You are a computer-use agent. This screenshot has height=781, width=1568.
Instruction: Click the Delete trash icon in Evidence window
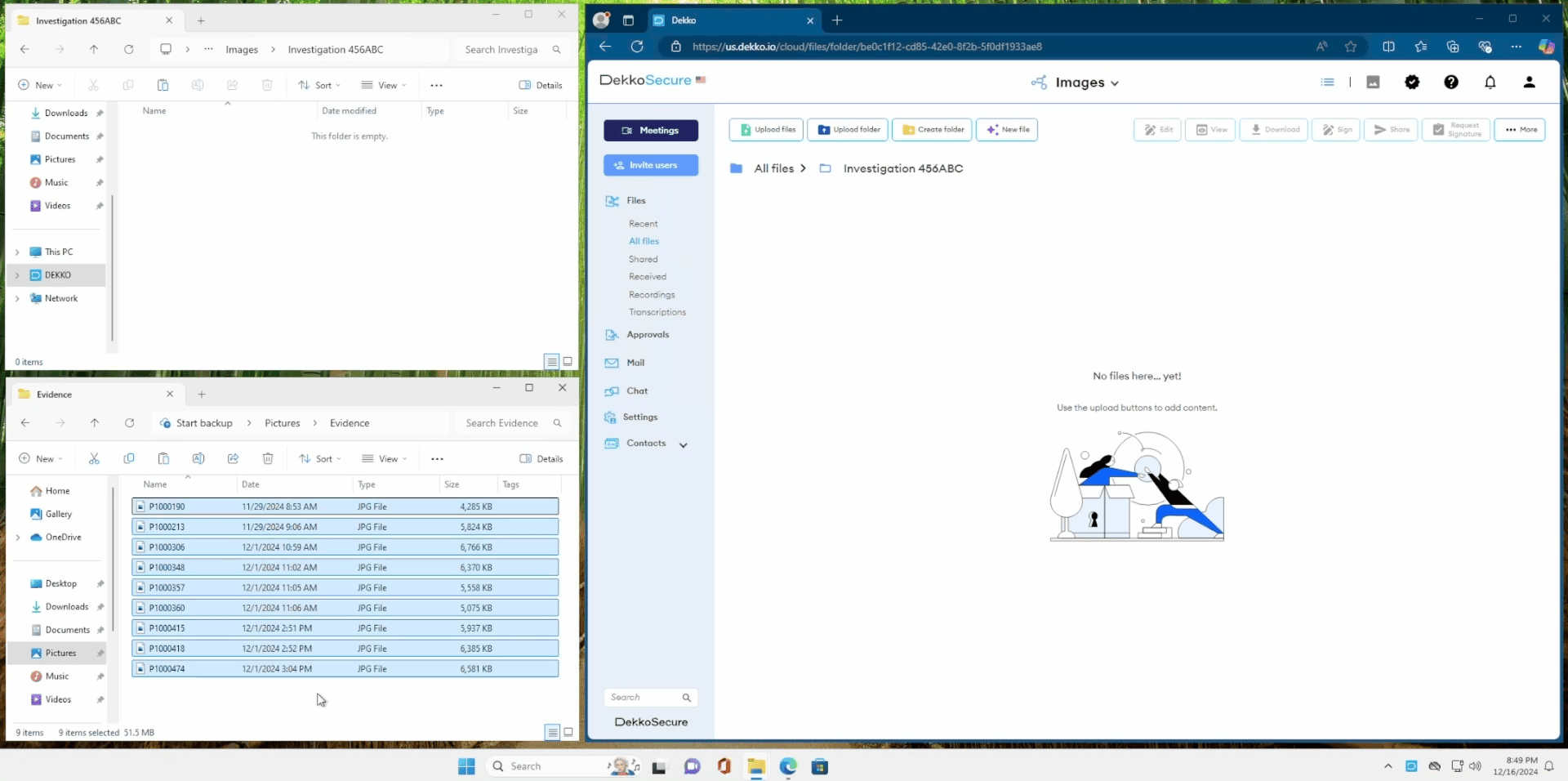[267, 459]
